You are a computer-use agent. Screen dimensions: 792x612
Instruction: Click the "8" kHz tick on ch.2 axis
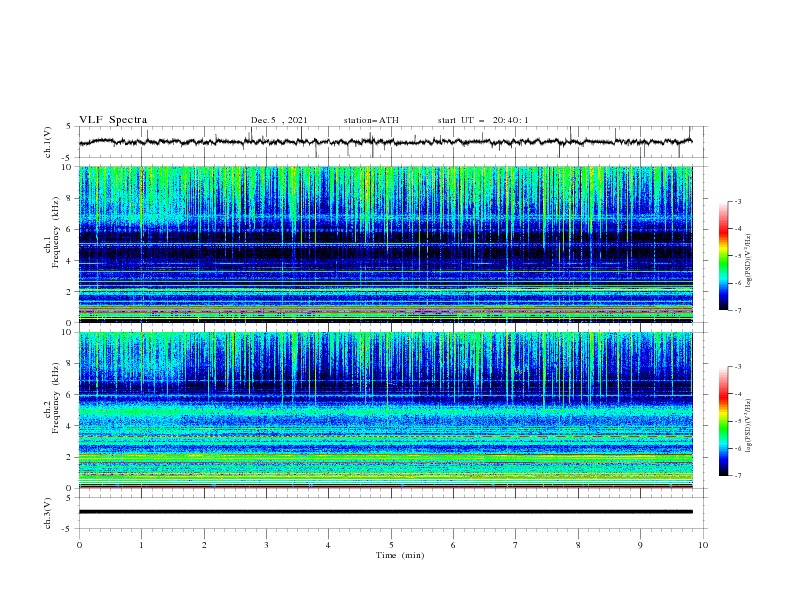[70, 364]
